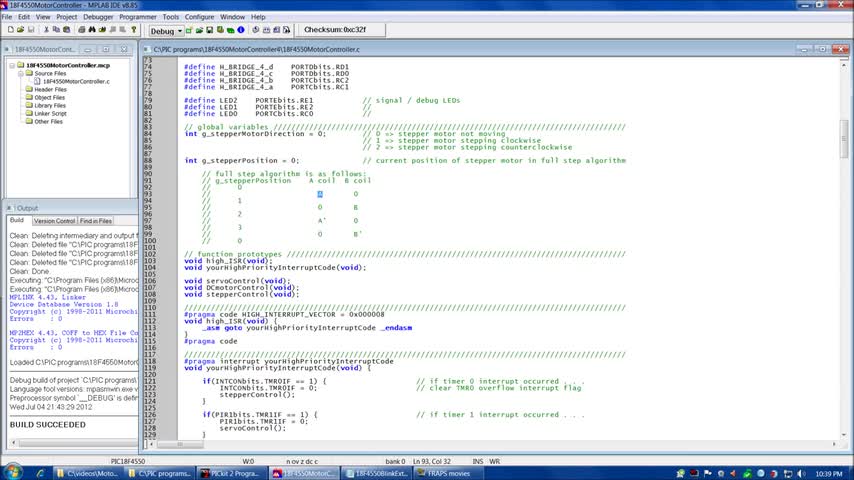The height and width of the screenshot is (480, 854).
Task: Open the View menu
Action: pos(43,17)
